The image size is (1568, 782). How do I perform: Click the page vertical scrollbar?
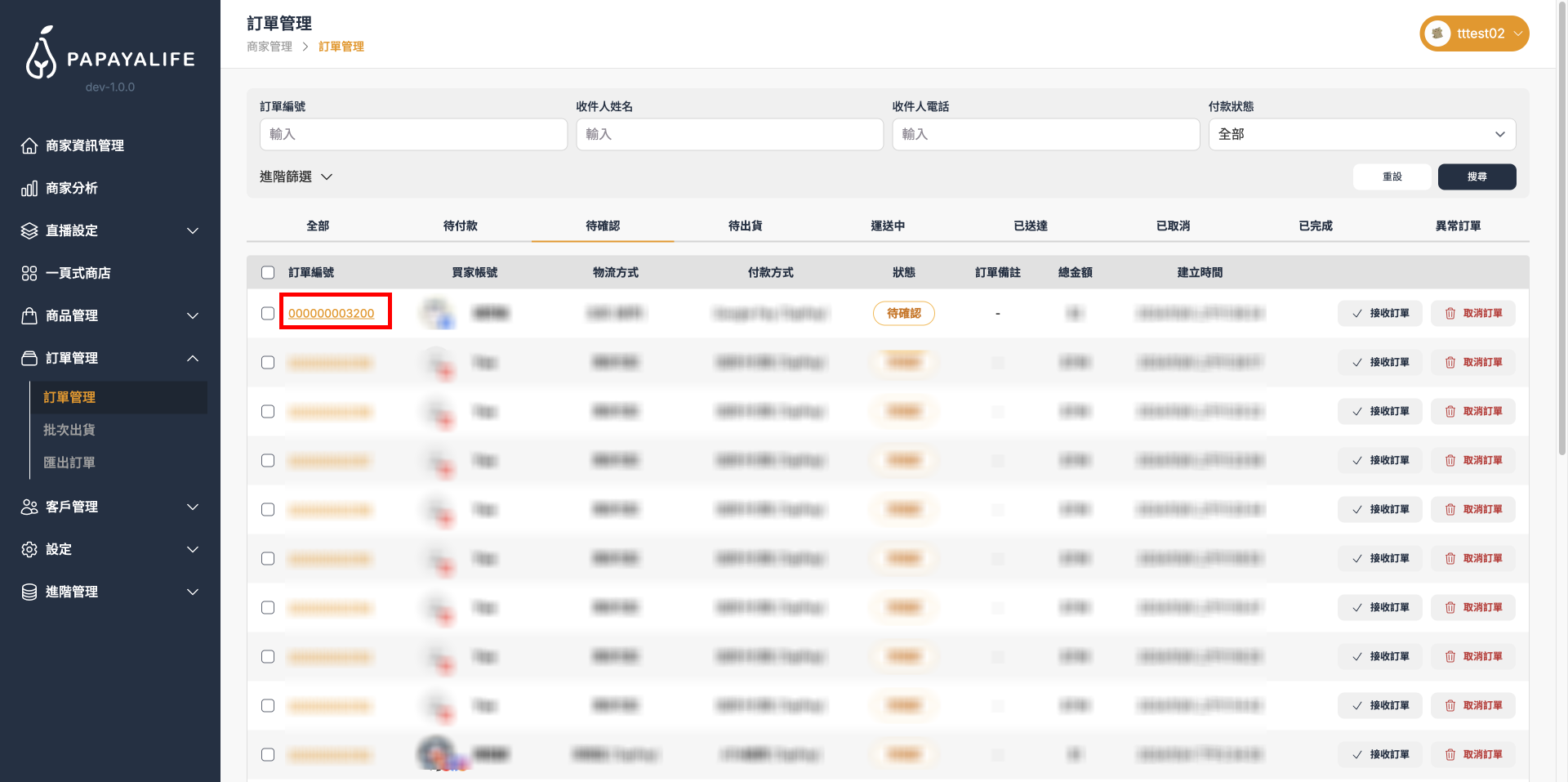click(1562, 245)
